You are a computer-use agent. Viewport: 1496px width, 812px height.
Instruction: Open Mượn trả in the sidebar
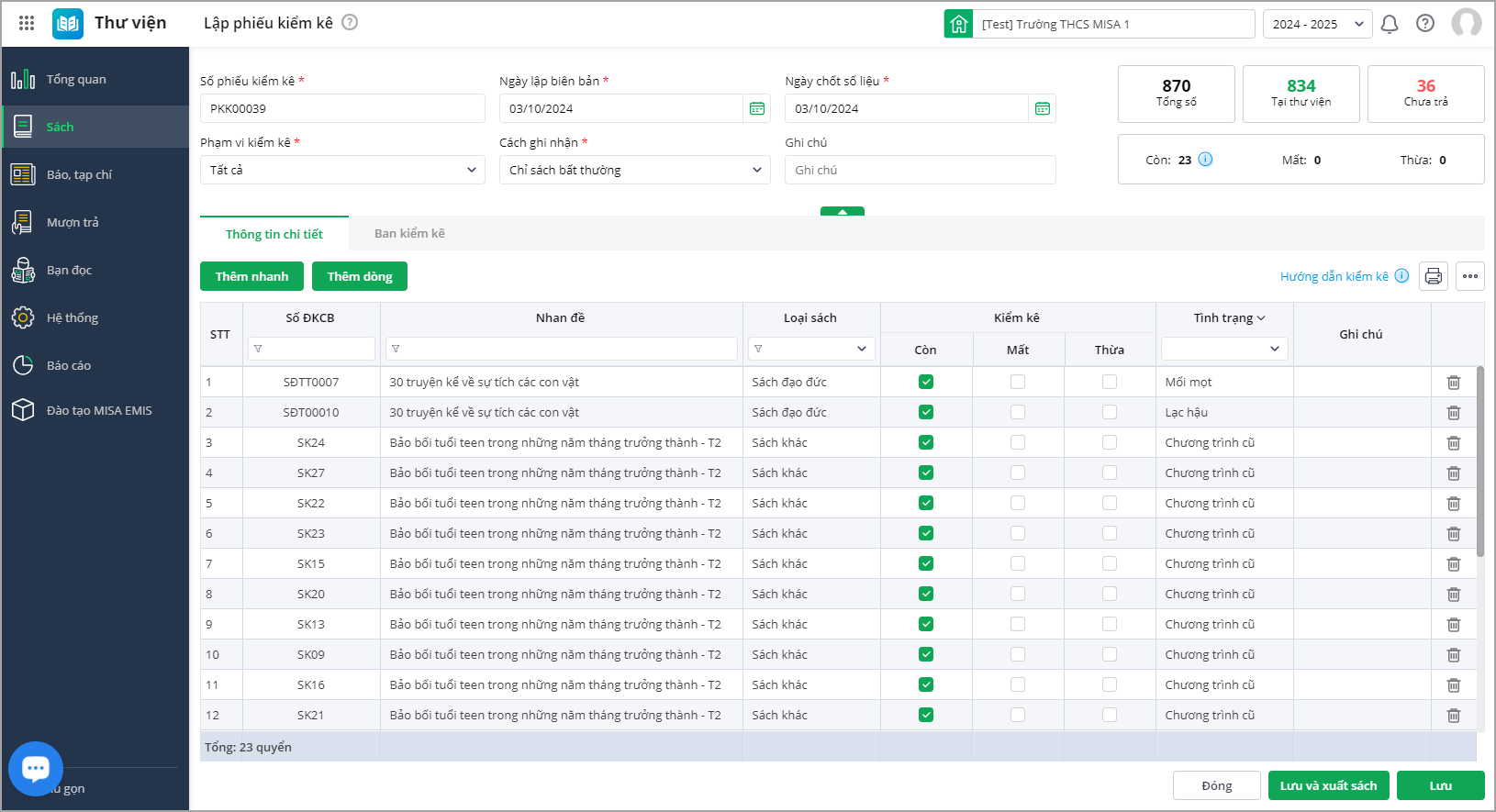tap(73, 222)
